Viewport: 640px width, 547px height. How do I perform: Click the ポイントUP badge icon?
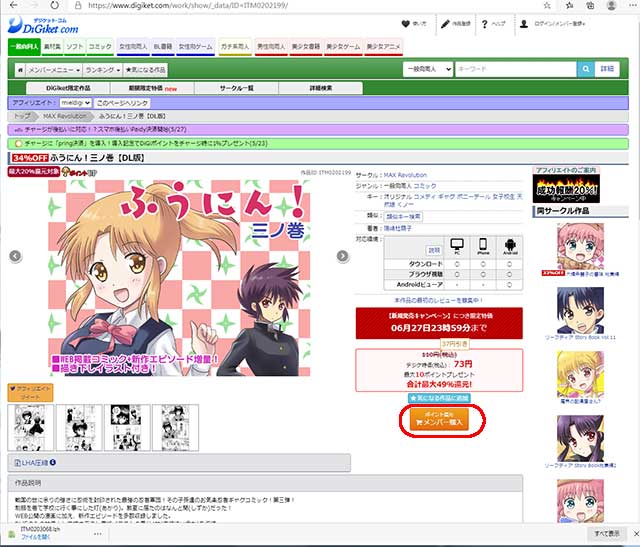point(79,172)
